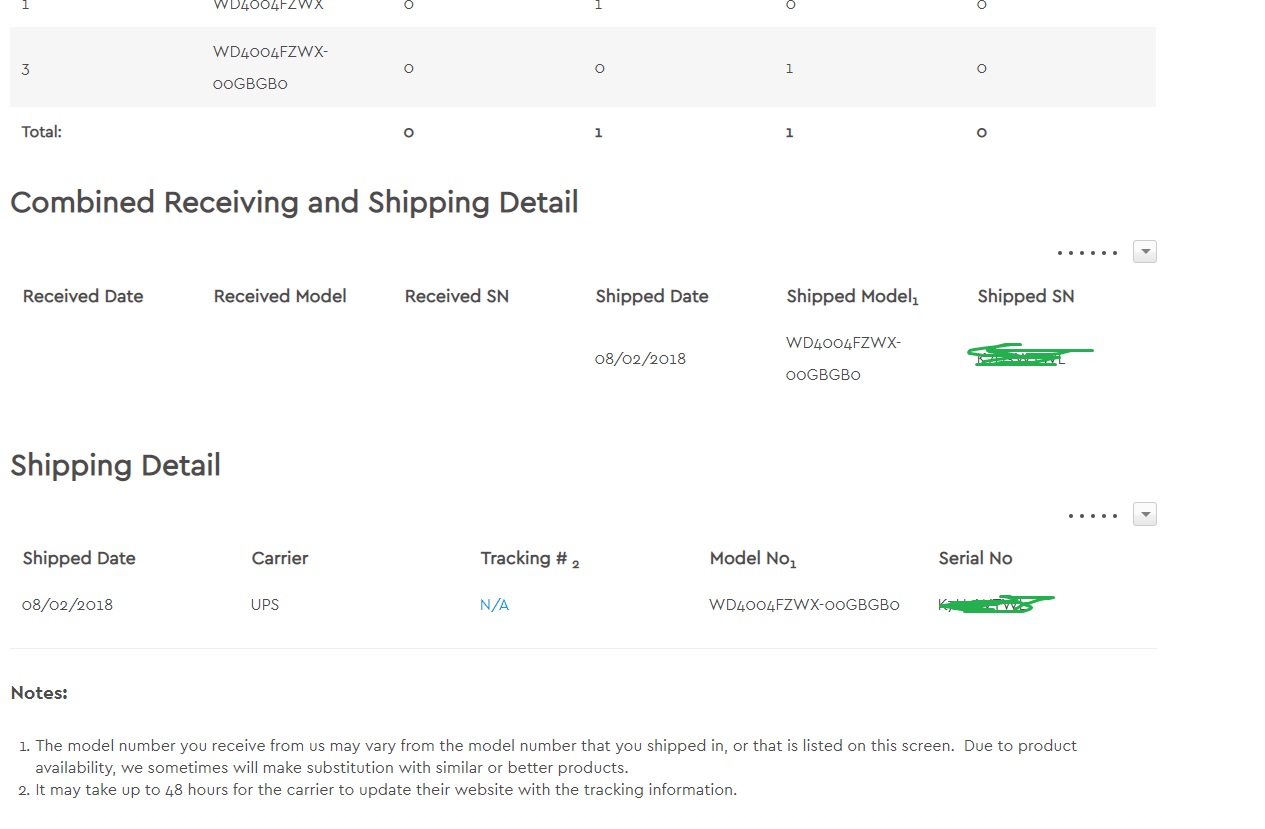
Task: Select the Tracking # column header
Action: click(530, 559)
